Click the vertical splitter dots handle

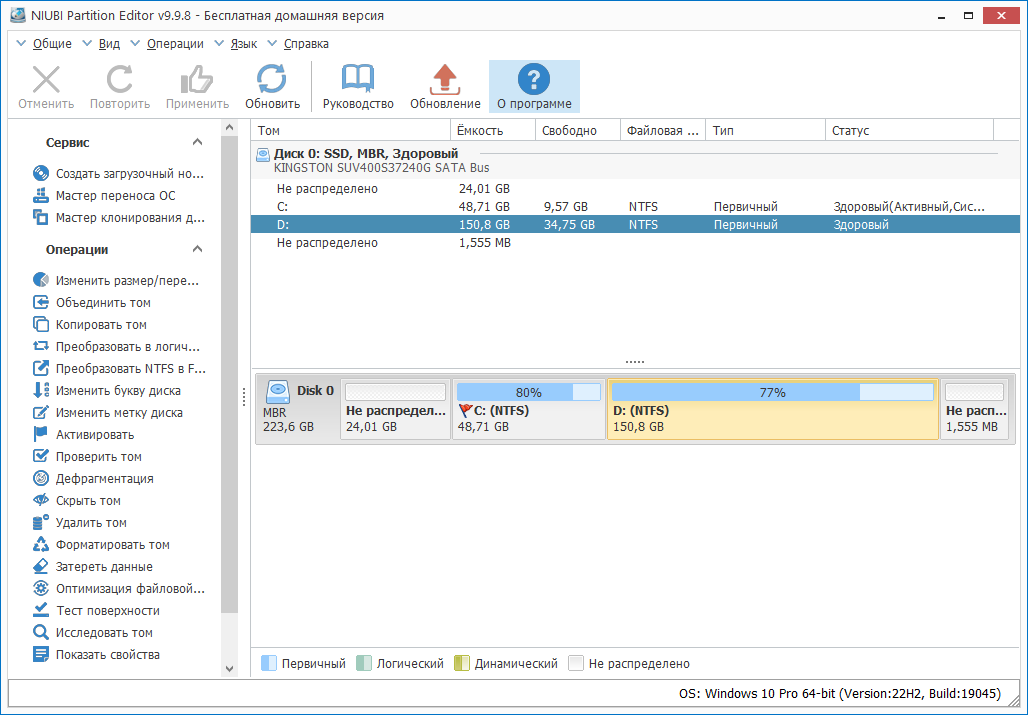(x=244, y=396)
